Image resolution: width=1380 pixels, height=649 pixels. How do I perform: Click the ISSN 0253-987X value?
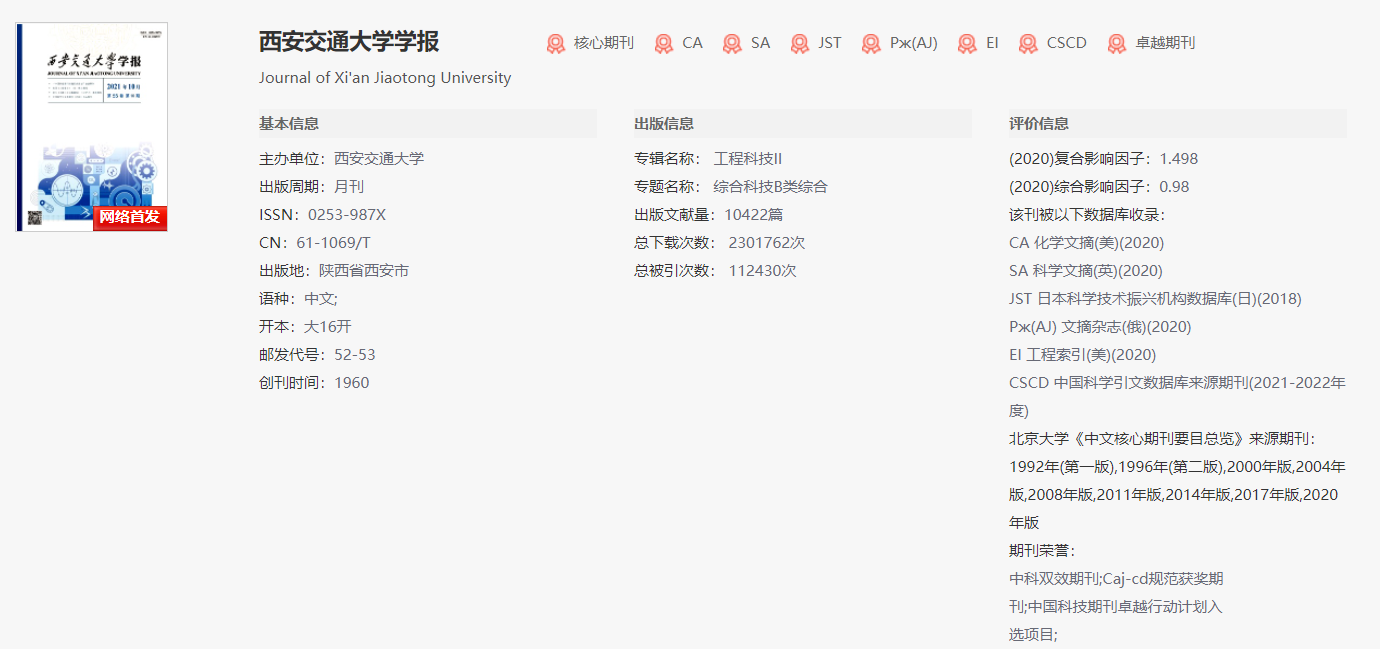[x=347, y=215]
